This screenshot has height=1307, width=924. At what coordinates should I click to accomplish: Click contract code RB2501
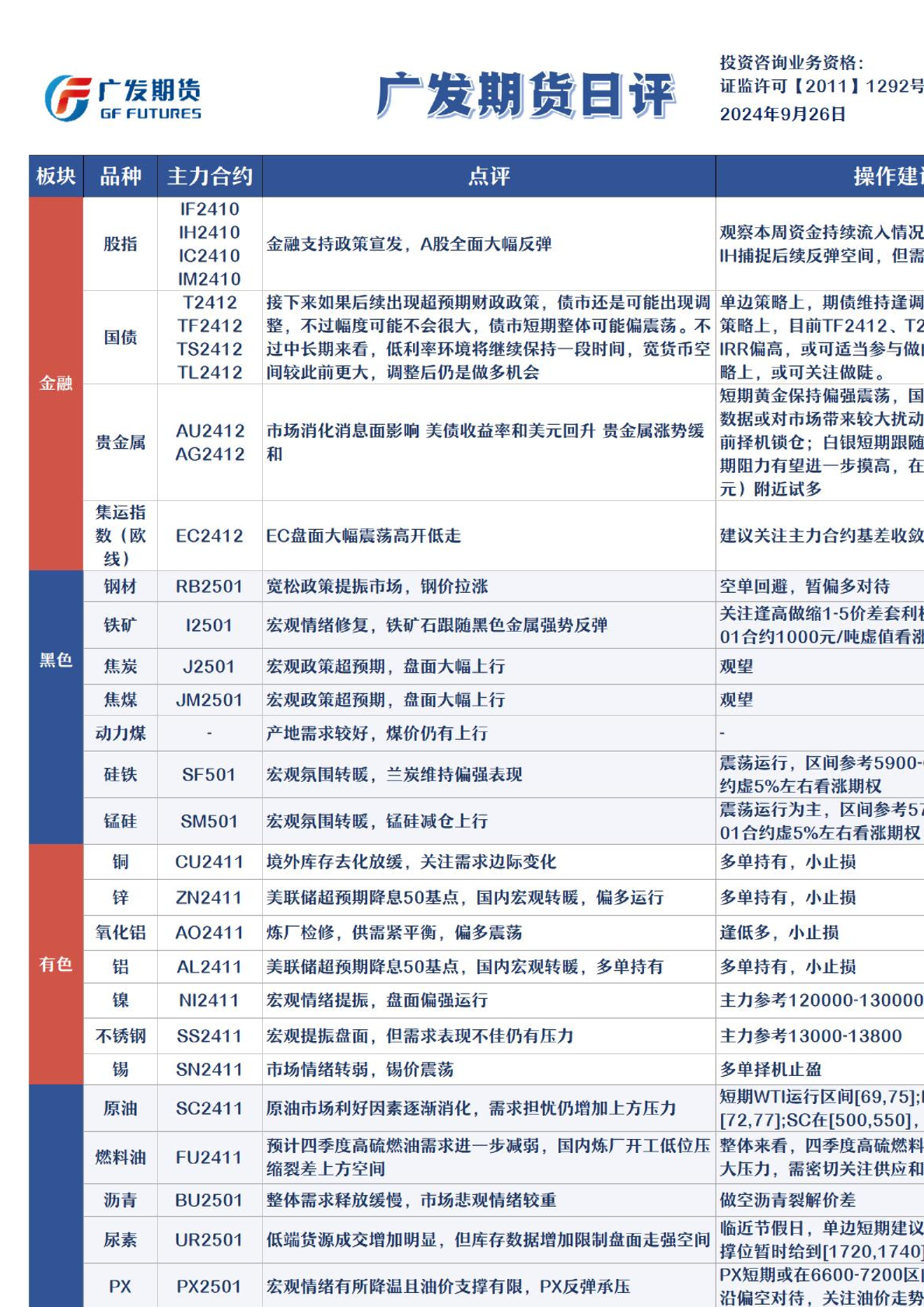pos(210,587)
